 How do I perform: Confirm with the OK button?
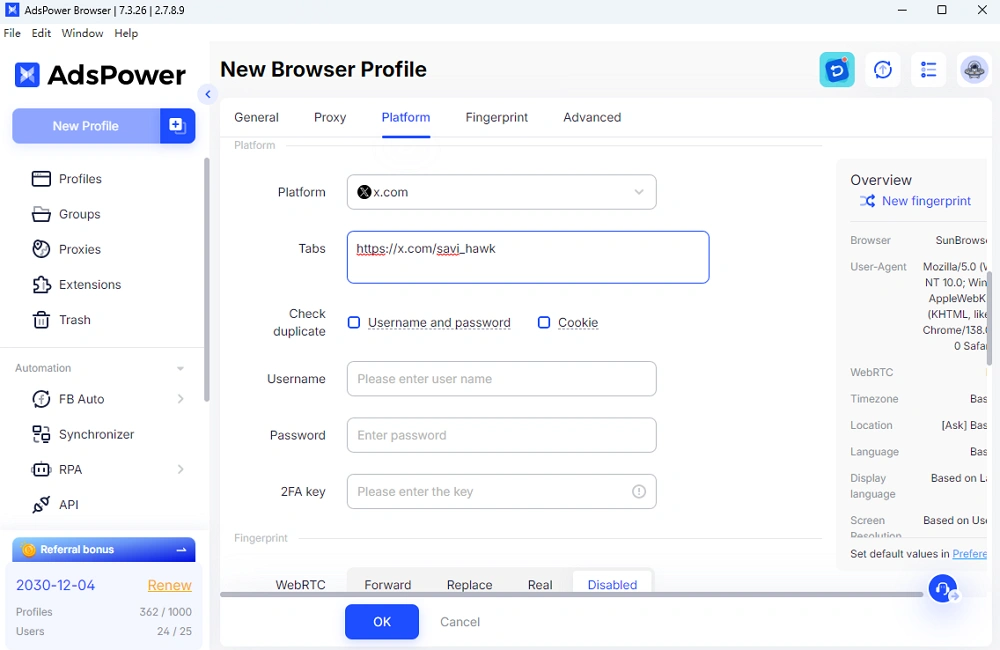click(x=382, y=622)
